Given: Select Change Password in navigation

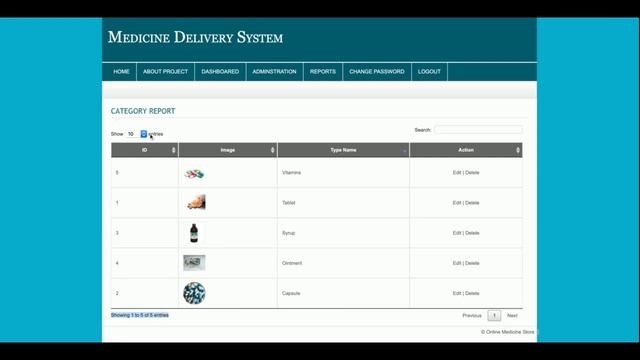Looking at the screenshot, I should 377,71.
